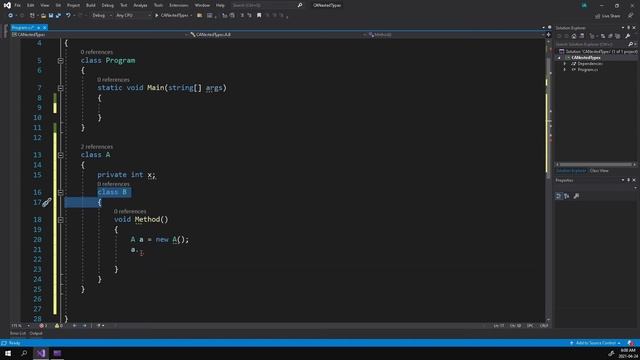Click the Undo toolbar icon
This screenshot has height=360, width=640.
[68, 16]
